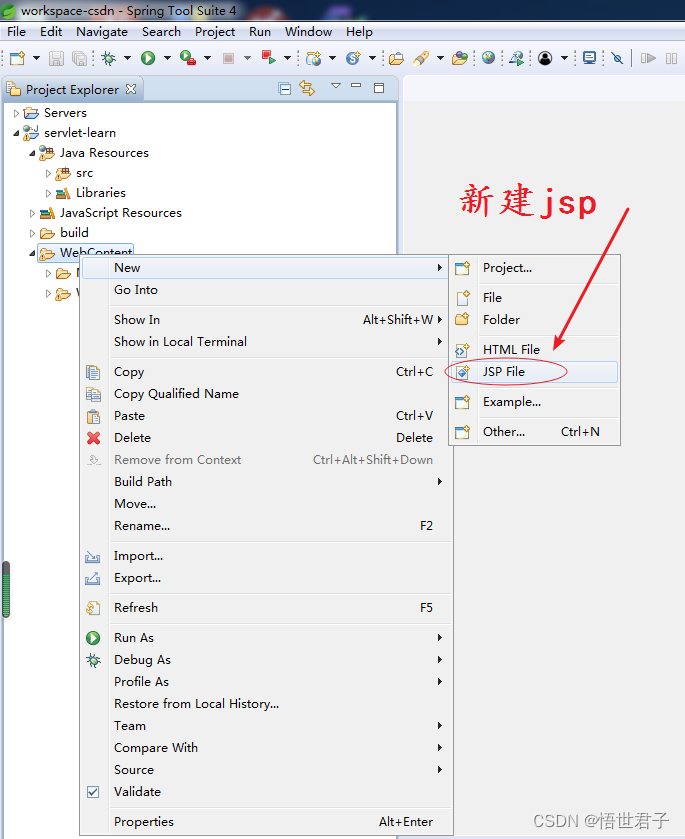Click the New Dynamic Web Project icon
685x839 pixels.
[x=314, y=58]
